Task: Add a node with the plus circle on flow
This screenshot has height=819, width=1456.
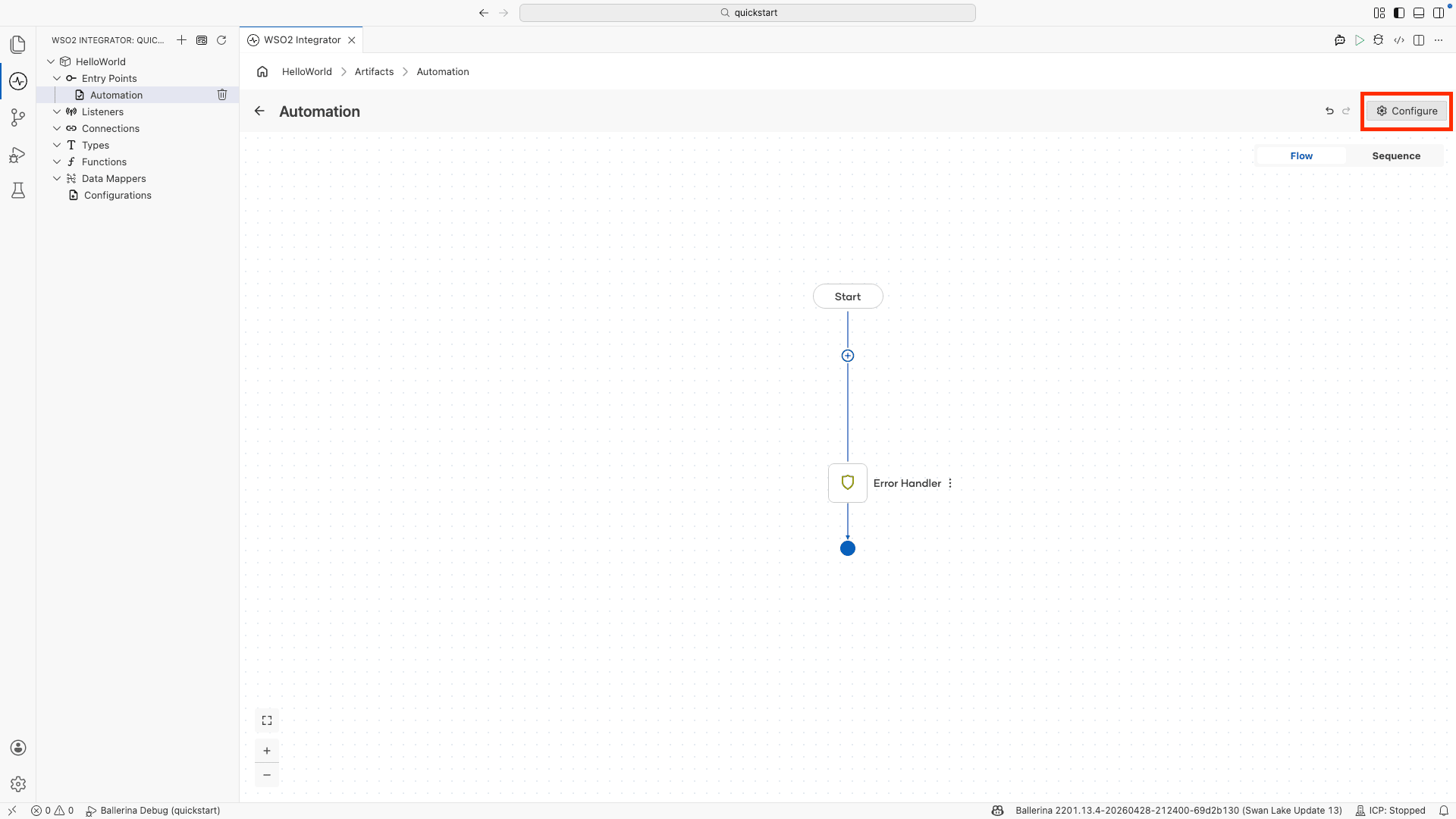Action: pyautogui.click(x=848, y=356)
